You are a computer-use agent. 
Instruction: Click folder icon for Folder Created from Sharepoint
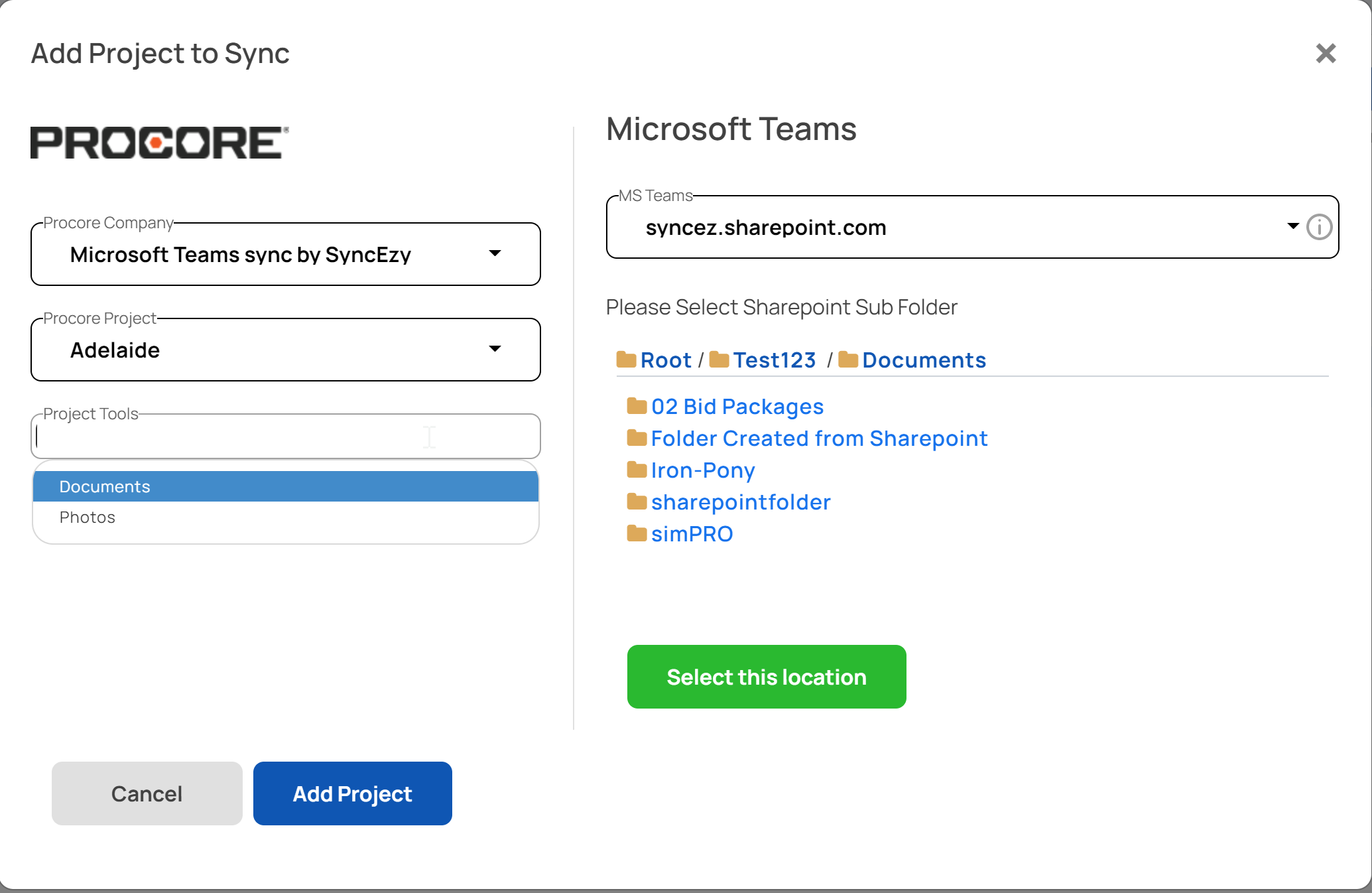(x=637, y=437)
